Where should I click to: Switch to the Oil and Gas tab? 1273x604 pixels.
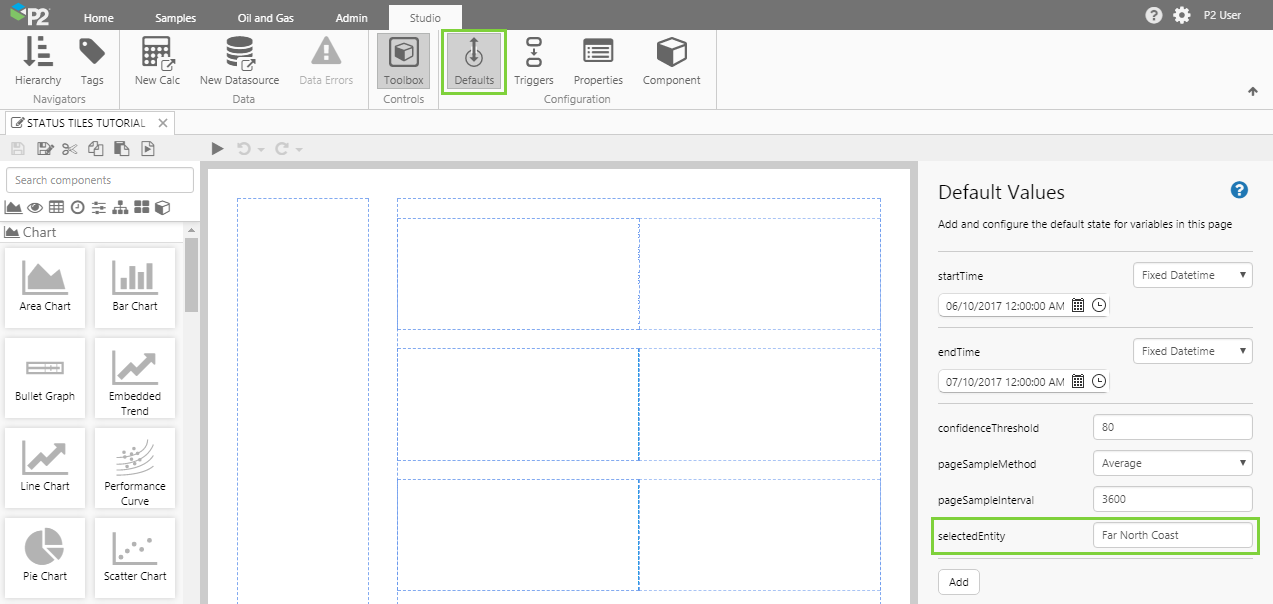pyautogui.click(x=266, y=18)
